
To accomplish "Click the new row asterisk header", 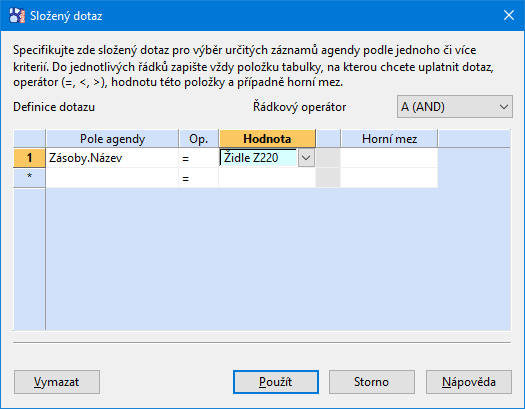I will coord(29,177).
